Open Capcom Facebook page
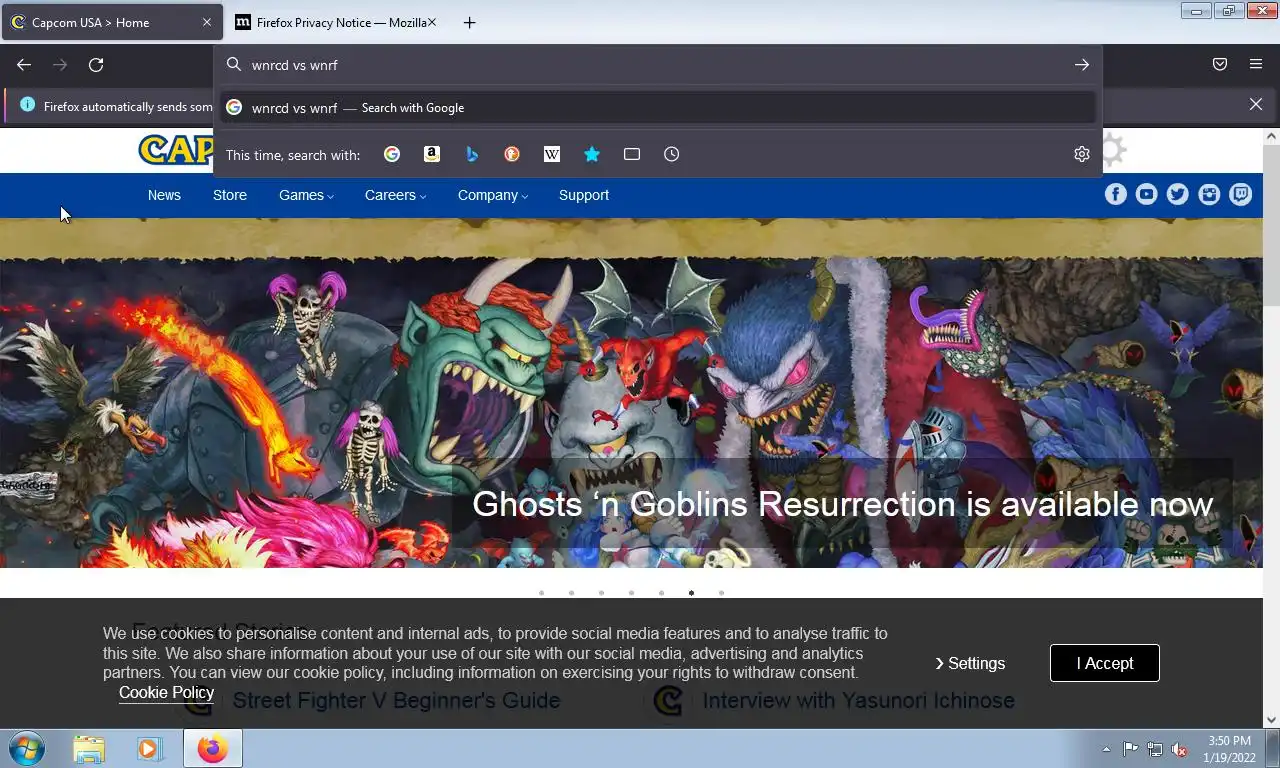 coord(1116,195)
